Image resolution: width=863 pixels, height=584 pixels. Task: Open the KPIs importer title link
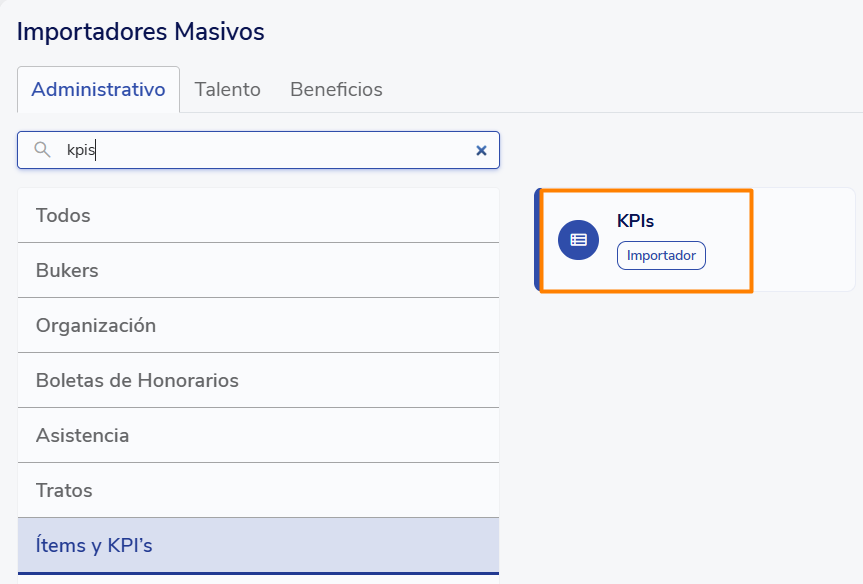[x=635, y=221]
